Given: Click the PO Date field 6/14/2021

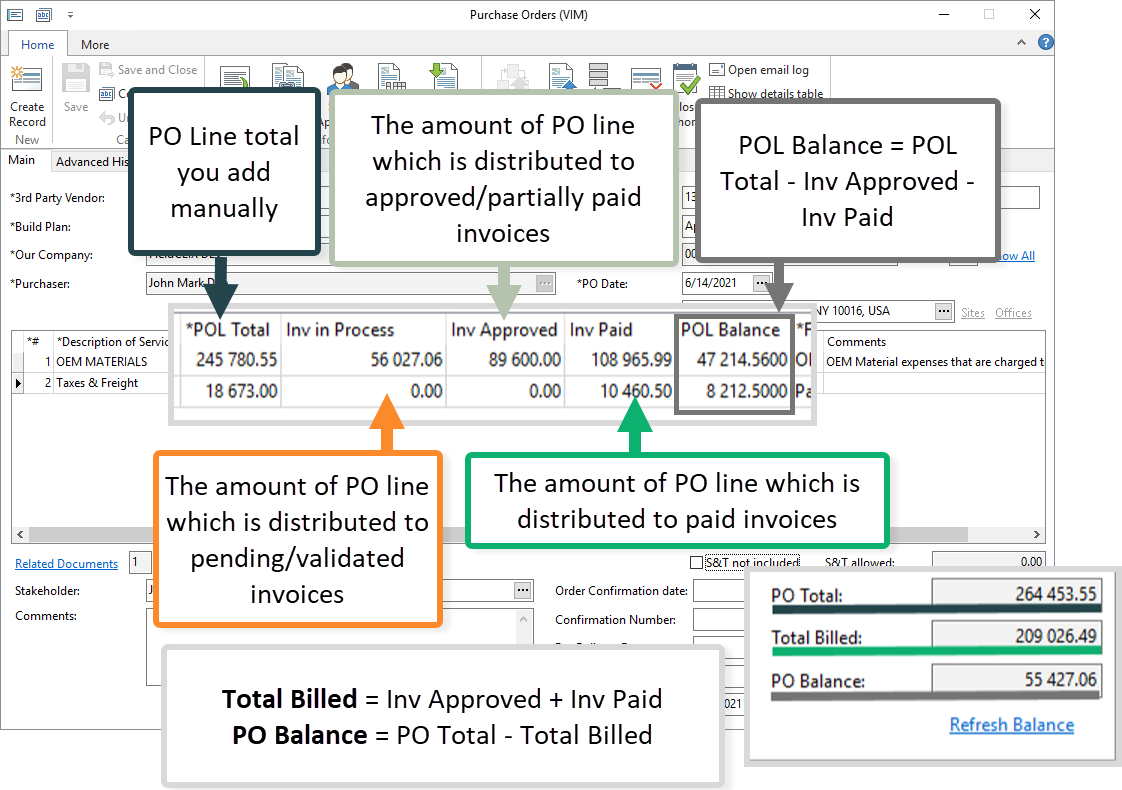Looking at the screenshot, I should point(718,283).
